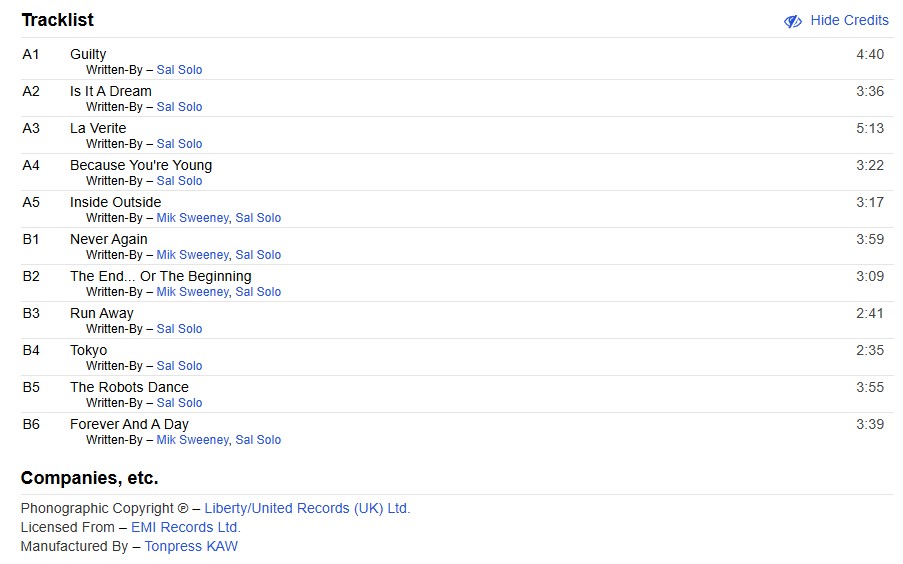
Task: Open Sal Solo under Because You're Young
Action: (179, 181)
